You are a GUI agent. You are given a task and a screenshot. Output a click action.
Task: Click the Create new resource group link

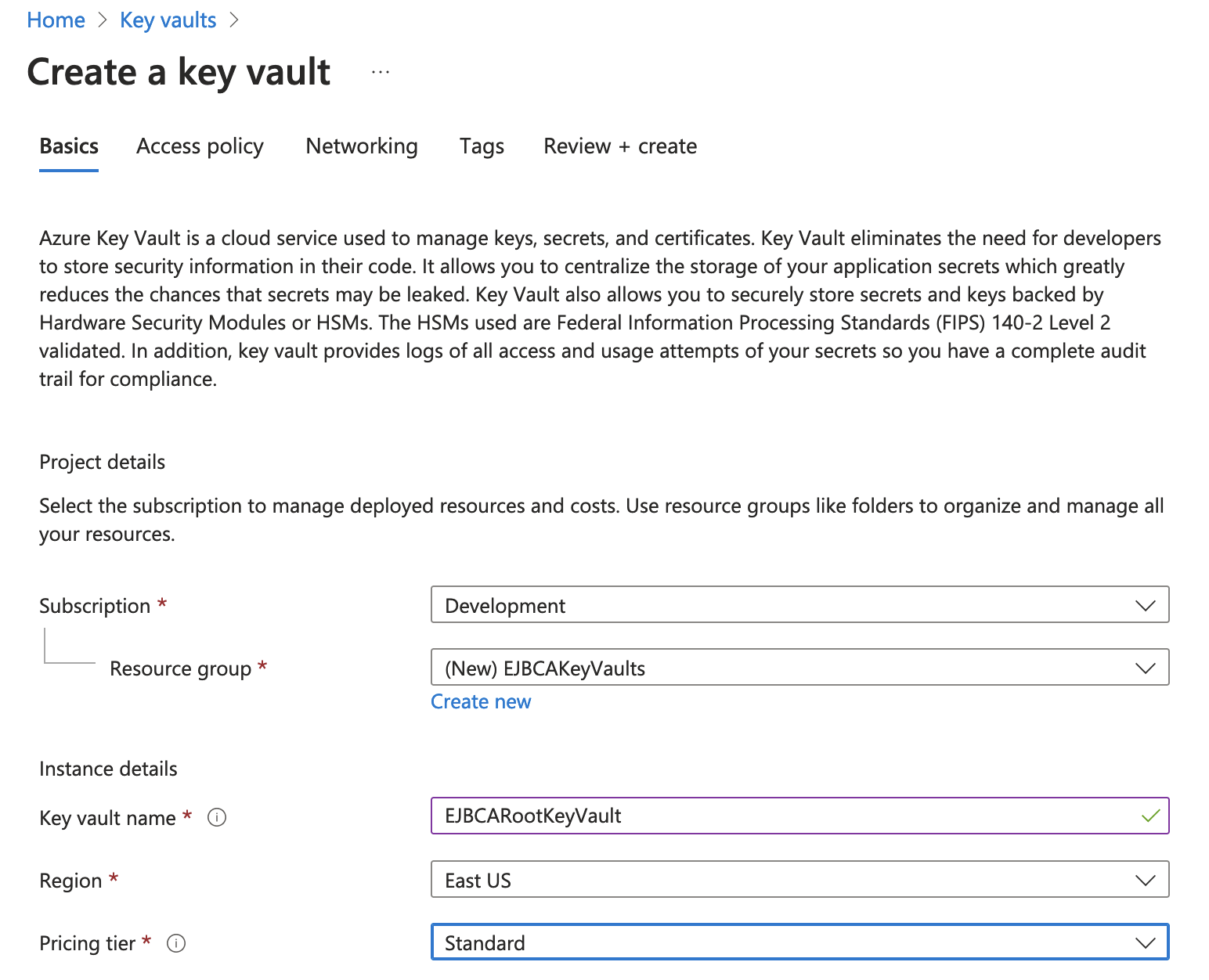pos(481,701)
